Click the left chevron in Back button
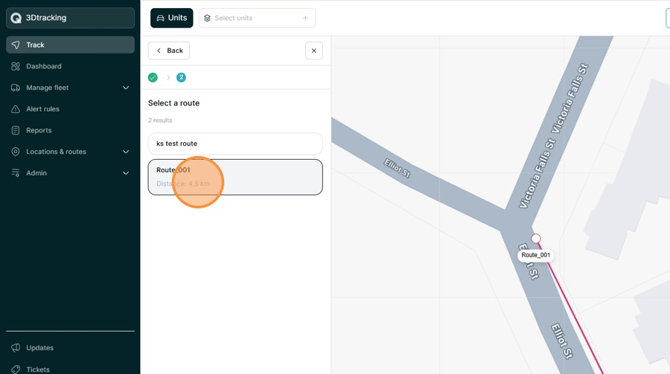Screen dimensions: 670x374 tap(159, 50)
